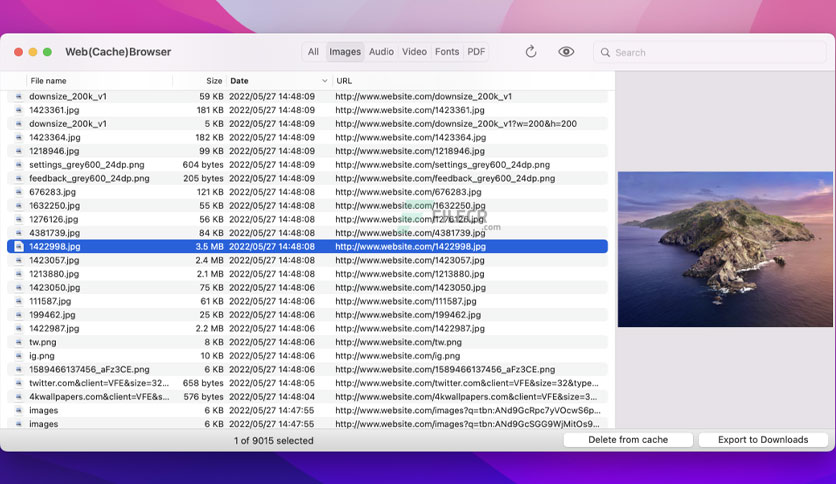Sort by Size column header

pos(214,81)
